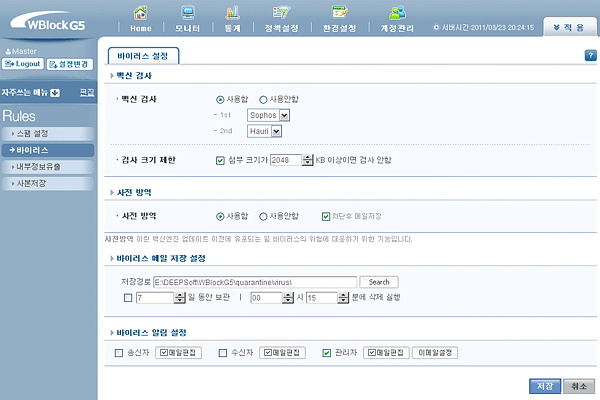Select 스팸 설정 in the Rules menu
Screen dimensions: 600x400
[48, 133]
